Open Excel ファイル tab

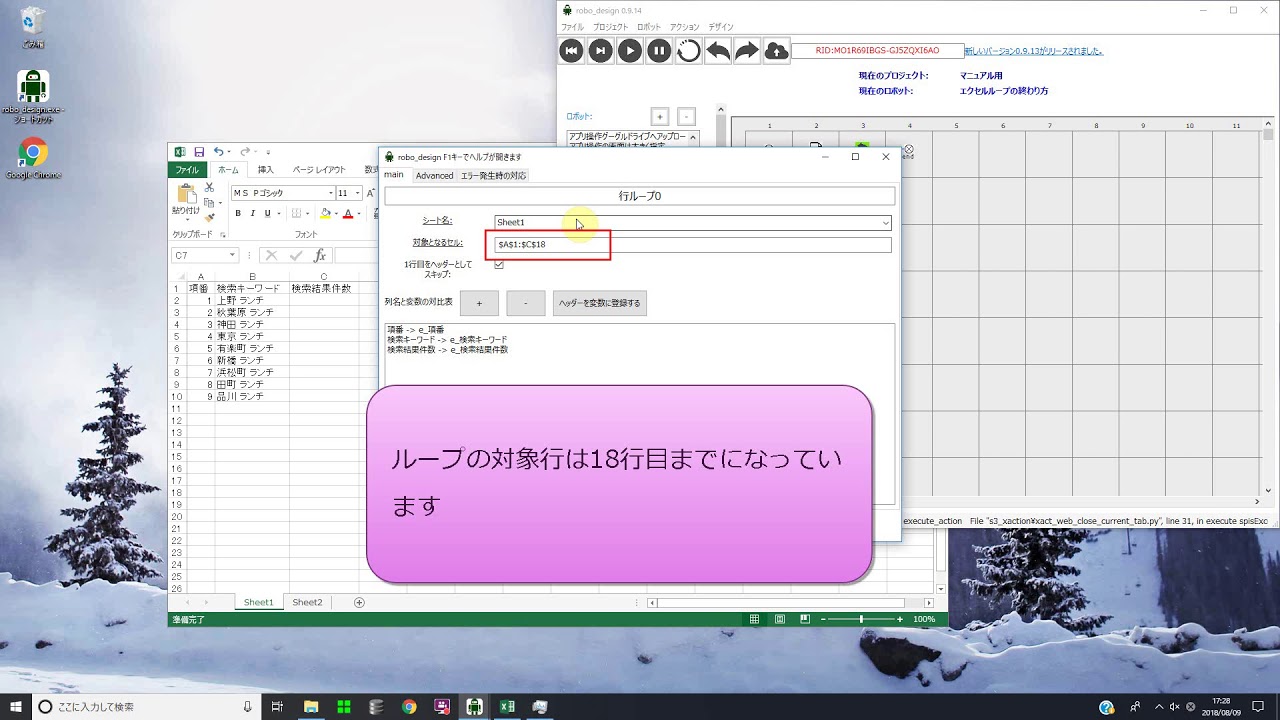(x=187, y=170)
